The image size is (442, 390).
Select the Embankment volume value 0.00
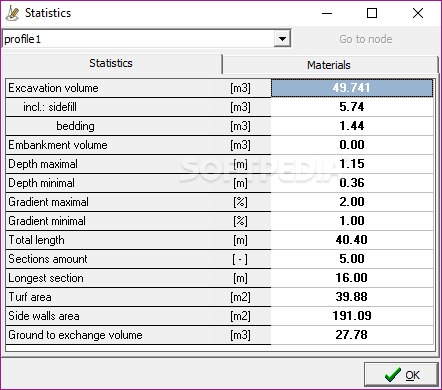pos(352,145)
